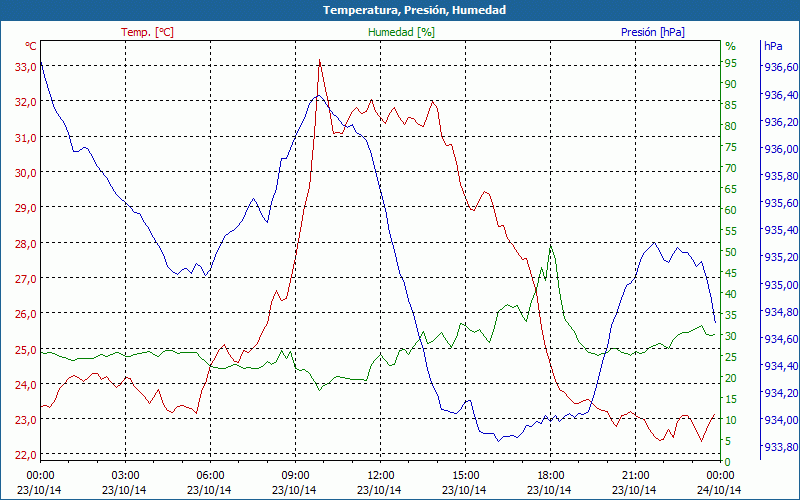The image size is (800, 500).
Task: Click the 26,0 temperature axis value
Action: pyautogui.click(x=26, y=314)
